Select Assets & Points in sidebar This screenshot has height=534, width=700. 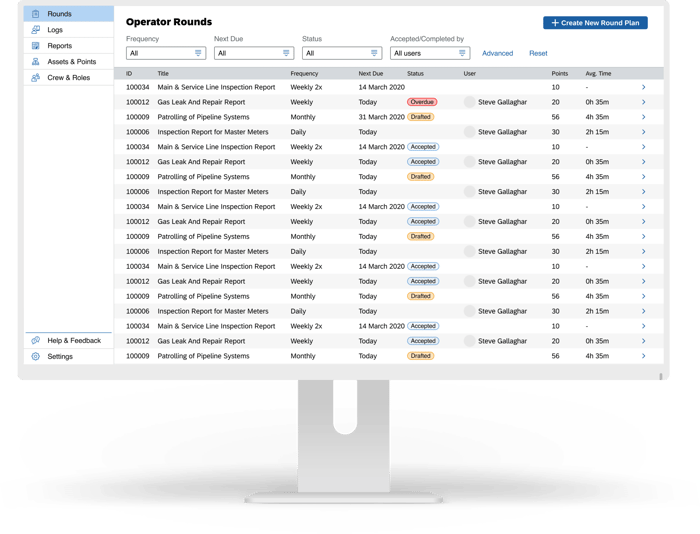coord(69,62)
